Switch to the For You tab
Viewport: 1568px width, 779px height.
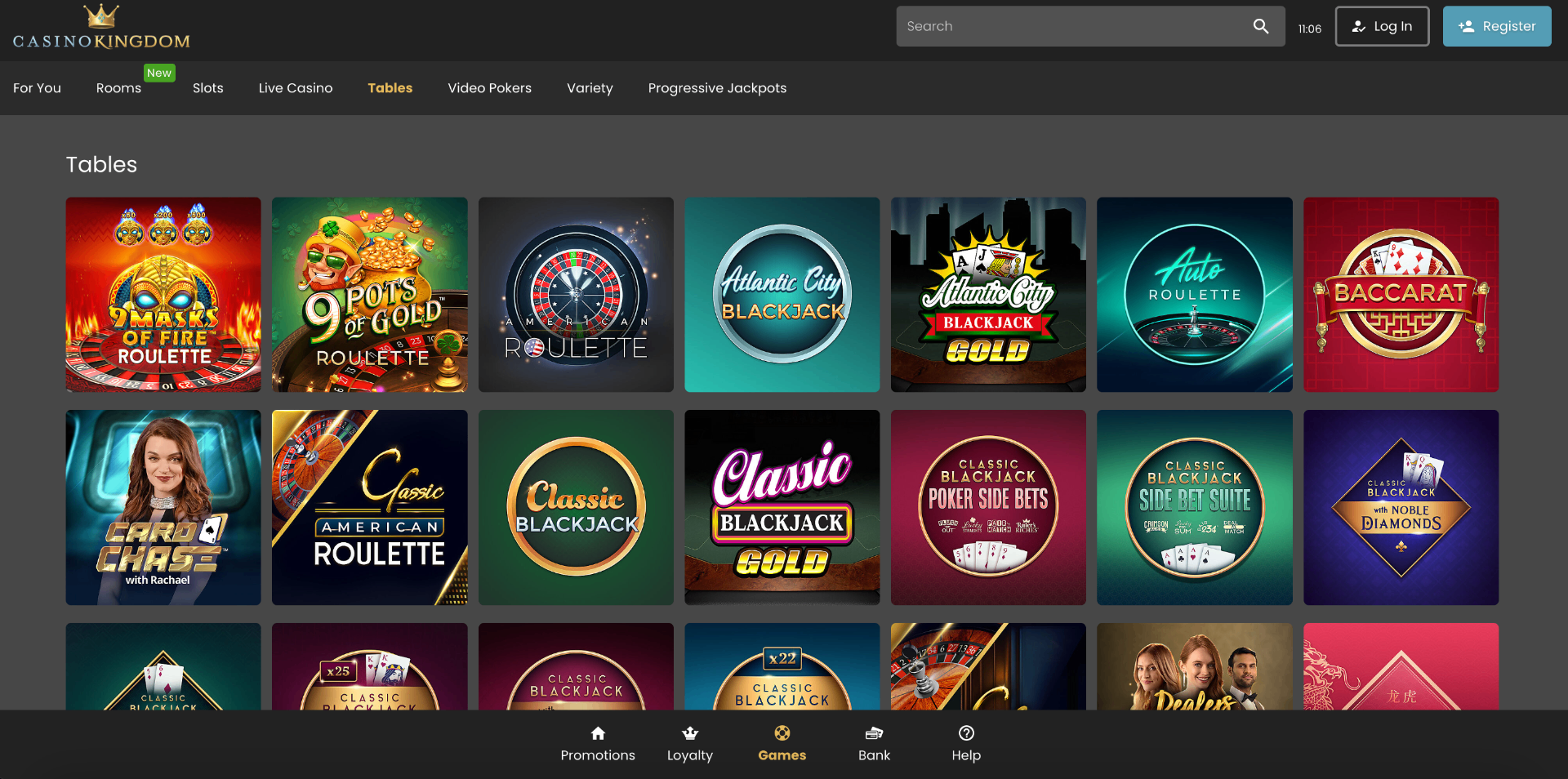pos(37,88)
